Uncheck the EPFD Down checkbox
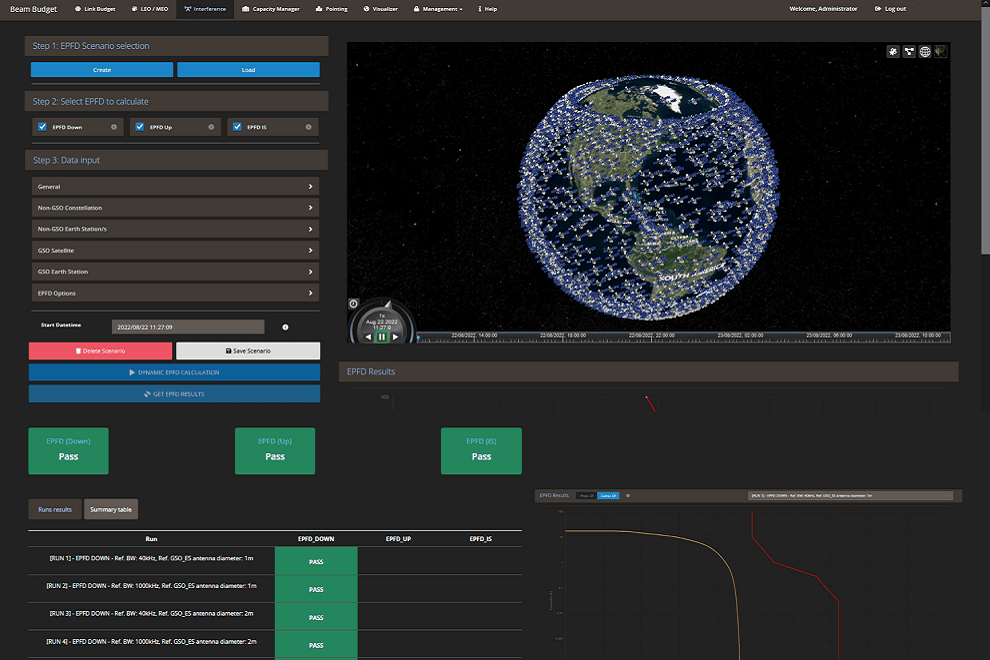The height and width of the screenshot is (660, 990). 42,127
